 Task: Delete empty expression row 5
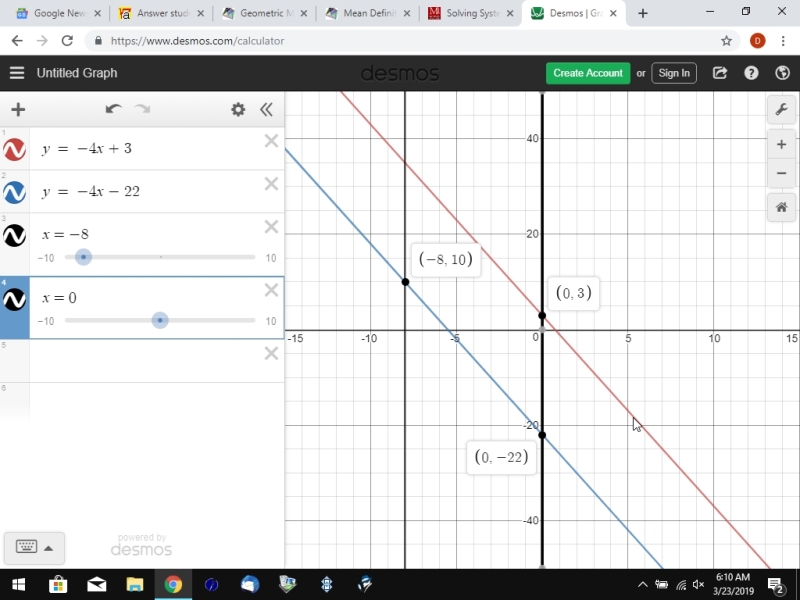271,353
